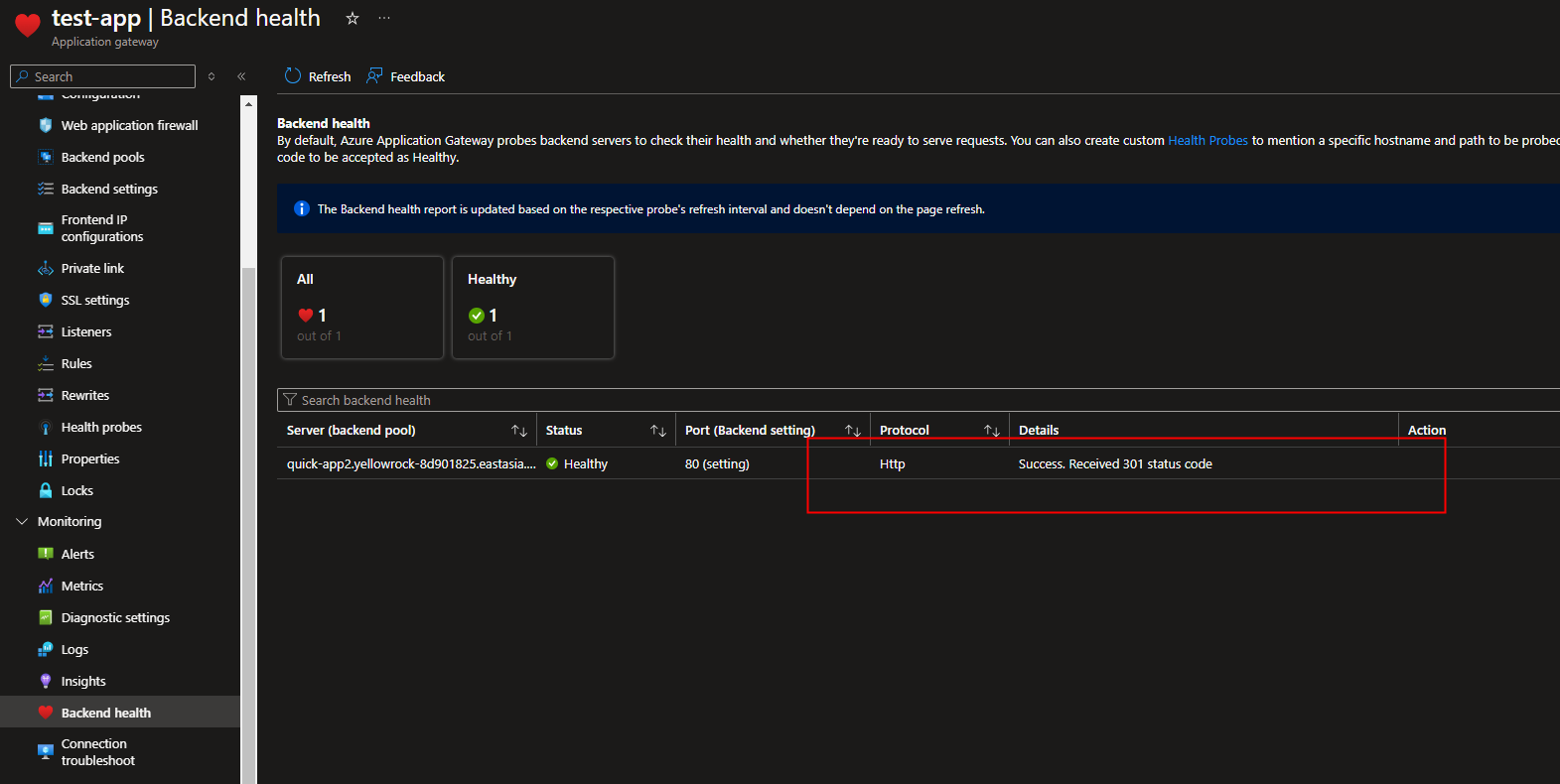Open the Health Probes hyperlink in description
The width and height of the screenshot is (1560, 784).
pos(1207,140)
